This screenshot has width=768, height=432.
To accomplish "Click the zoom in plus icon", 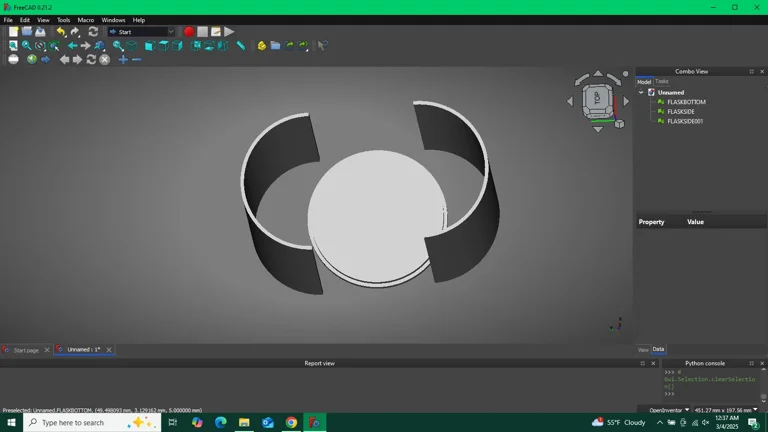I will point(123,60).
